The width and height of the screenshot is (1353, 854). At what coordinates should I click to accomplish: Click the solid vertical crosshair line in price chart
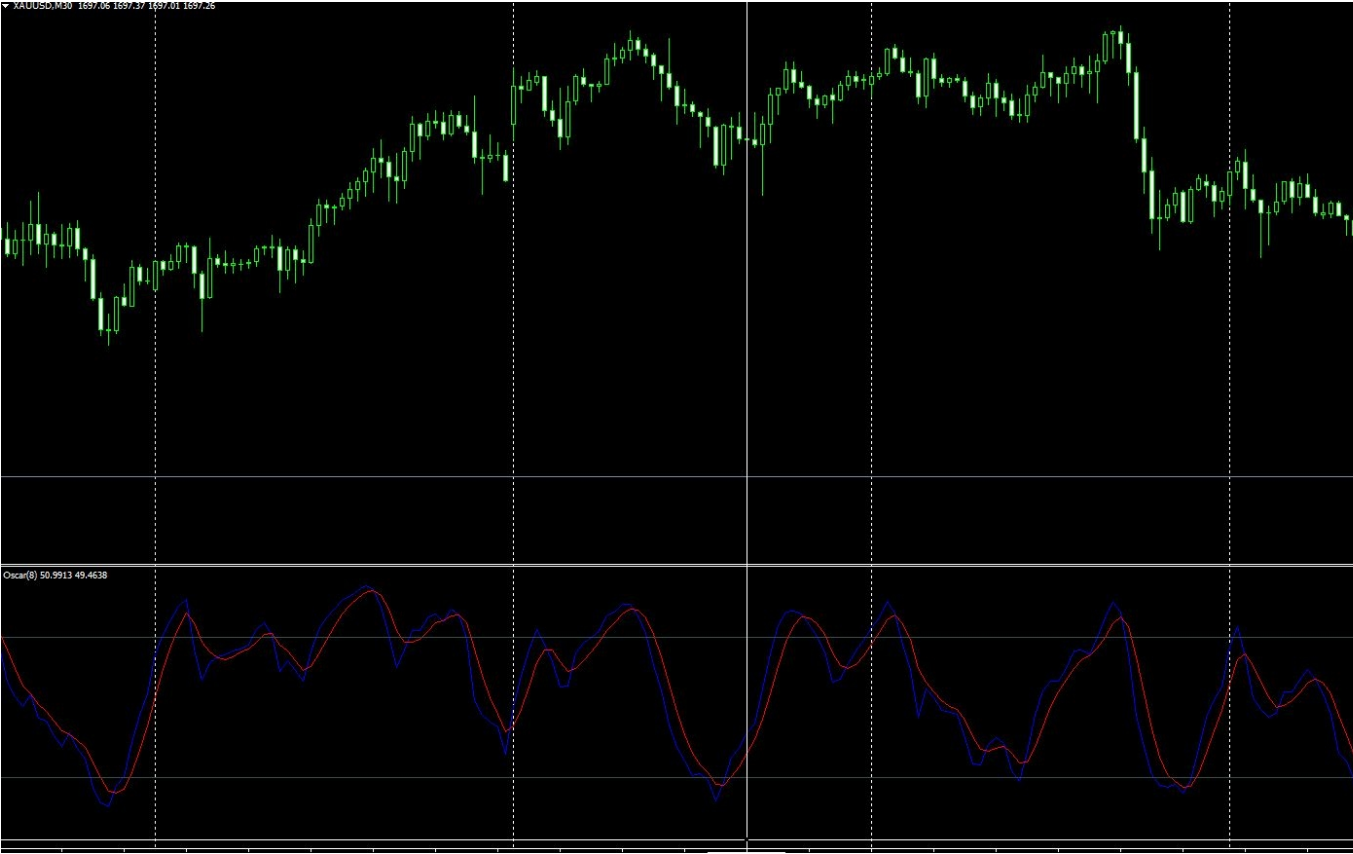[x=747, y=300]
